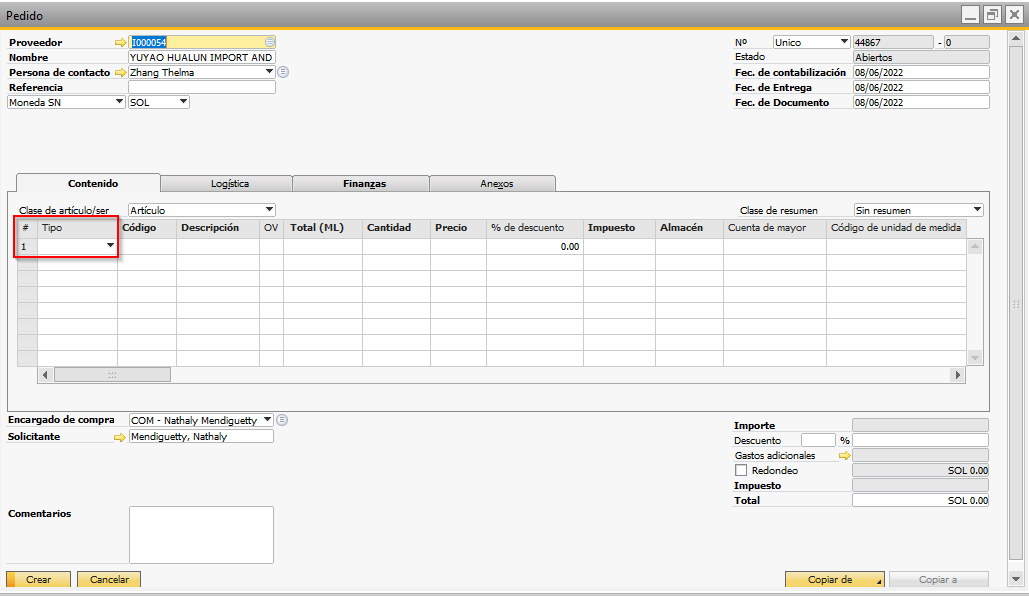Click the Cancelar button
The width and height of the screenshot is (1029, 597).
coord(109,579)
